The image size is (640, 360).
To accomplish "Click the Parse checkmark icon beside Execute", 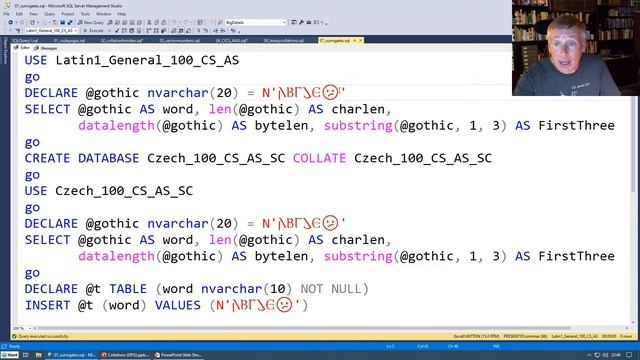I will [x=117, y=31].
